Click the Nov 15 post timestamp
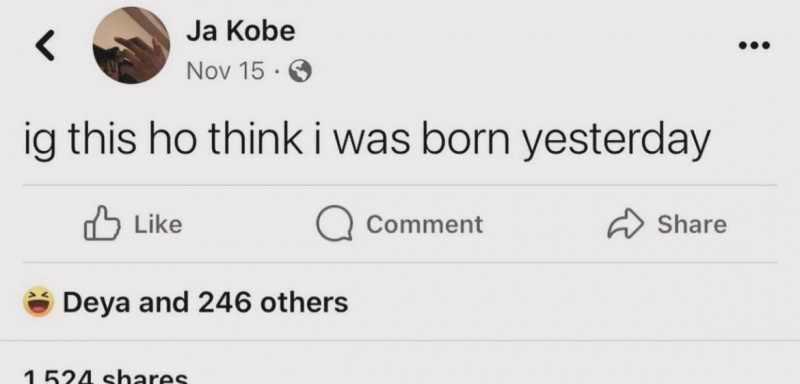Viewport: 800px width, 384px height. [x=226, y=71]
